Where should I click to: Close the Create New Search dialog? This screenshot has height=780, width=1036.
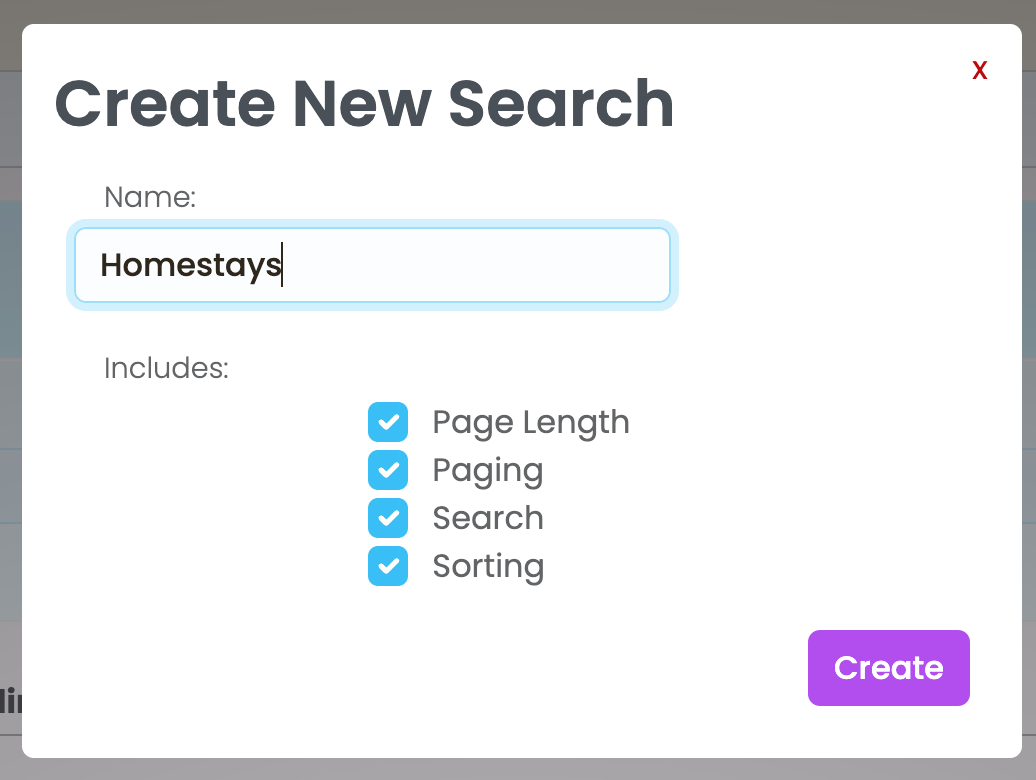[980, 70]
